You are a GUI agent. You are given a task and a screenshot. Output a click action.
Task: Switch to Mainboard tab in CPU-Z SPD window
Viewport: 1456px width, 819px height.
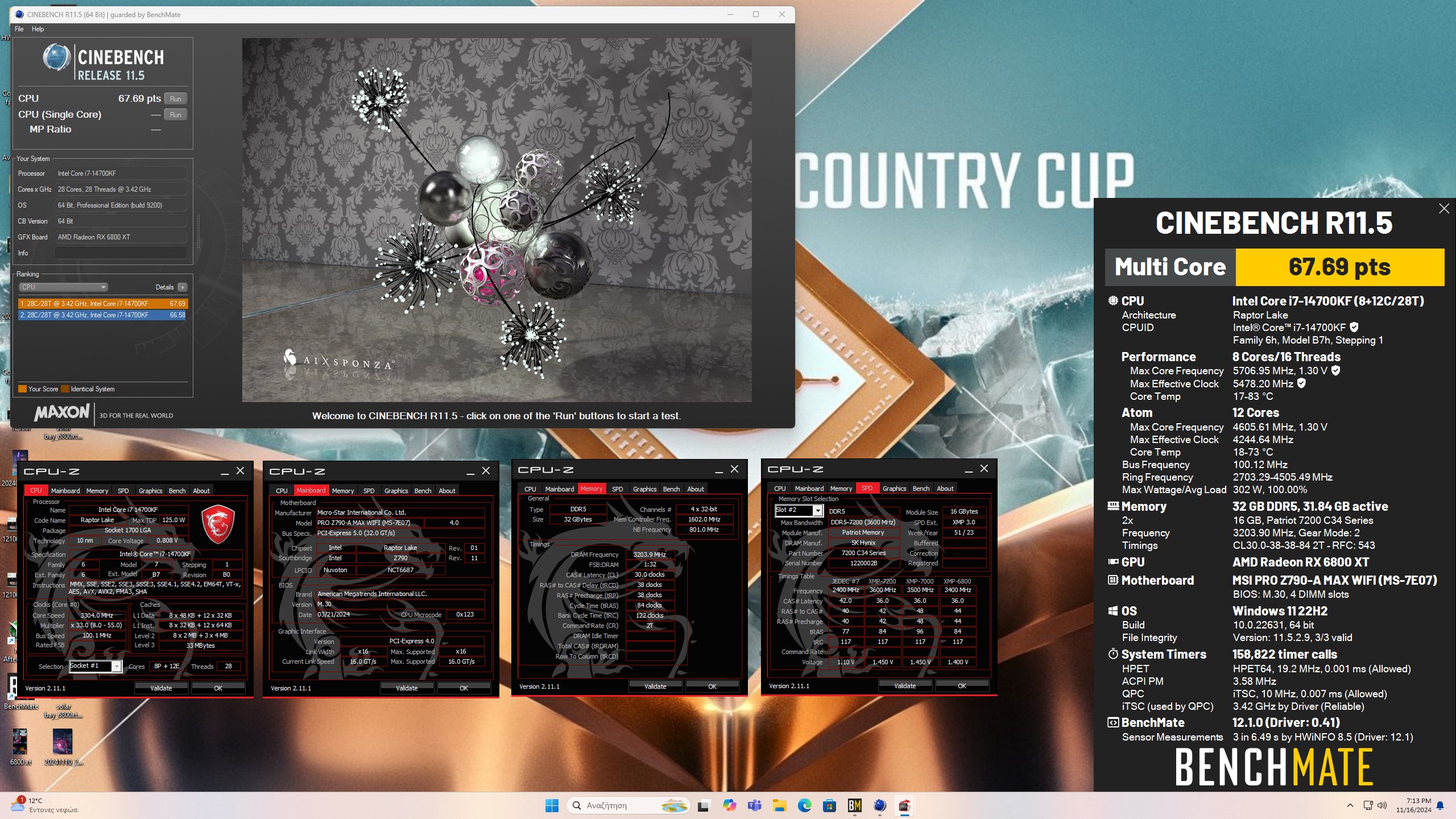pos(809,489)
